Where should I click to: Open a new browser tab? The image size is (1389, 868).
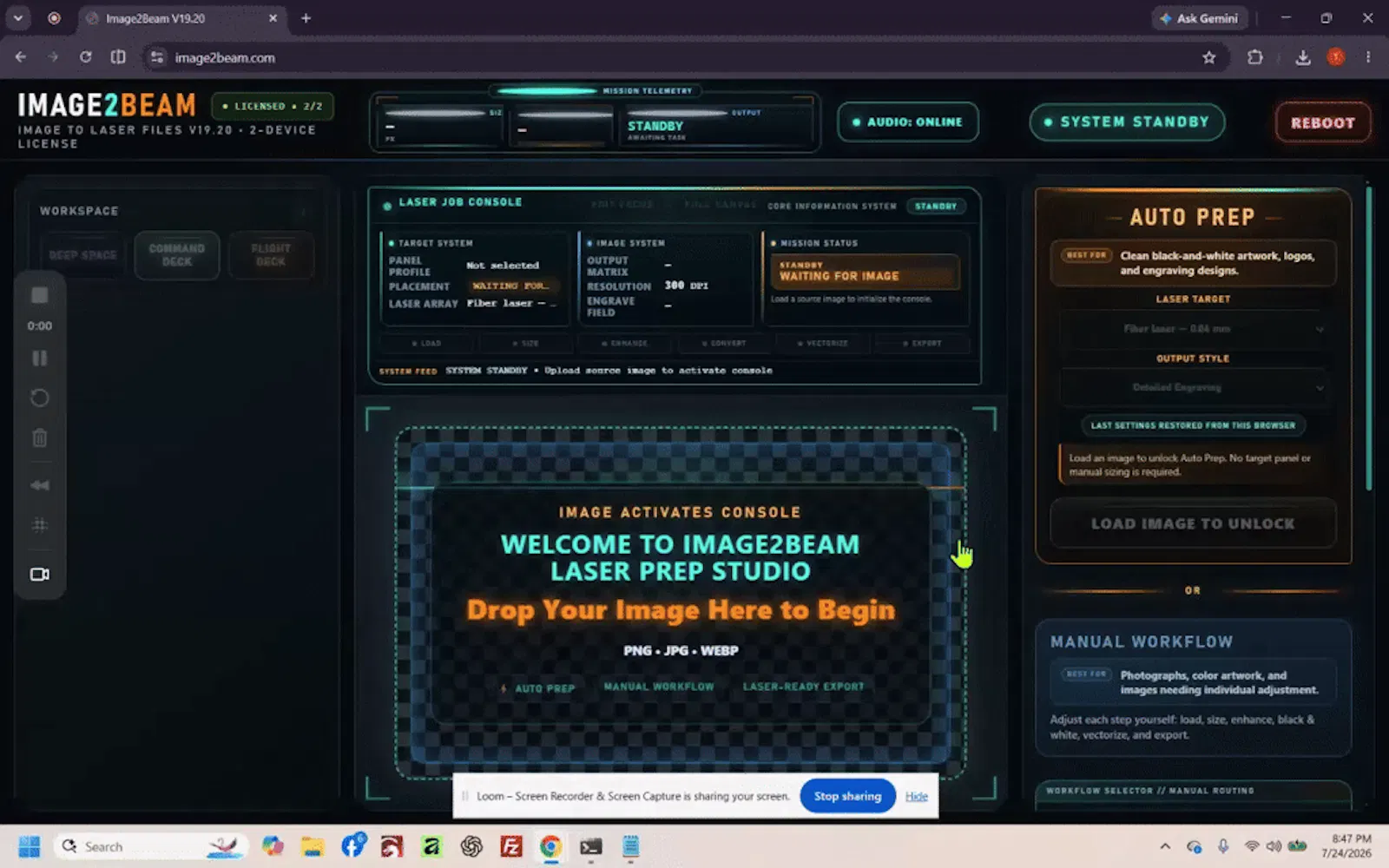coord(306,18)
